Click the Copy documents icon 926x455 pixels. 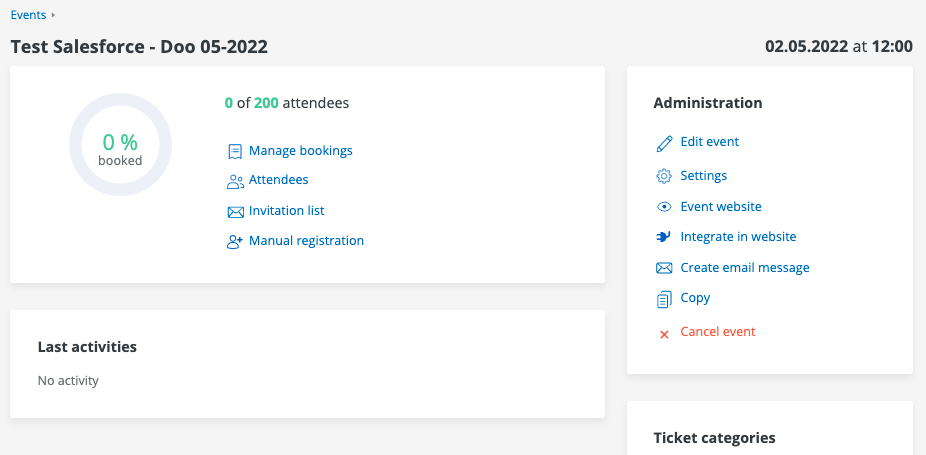pos(664,298)
